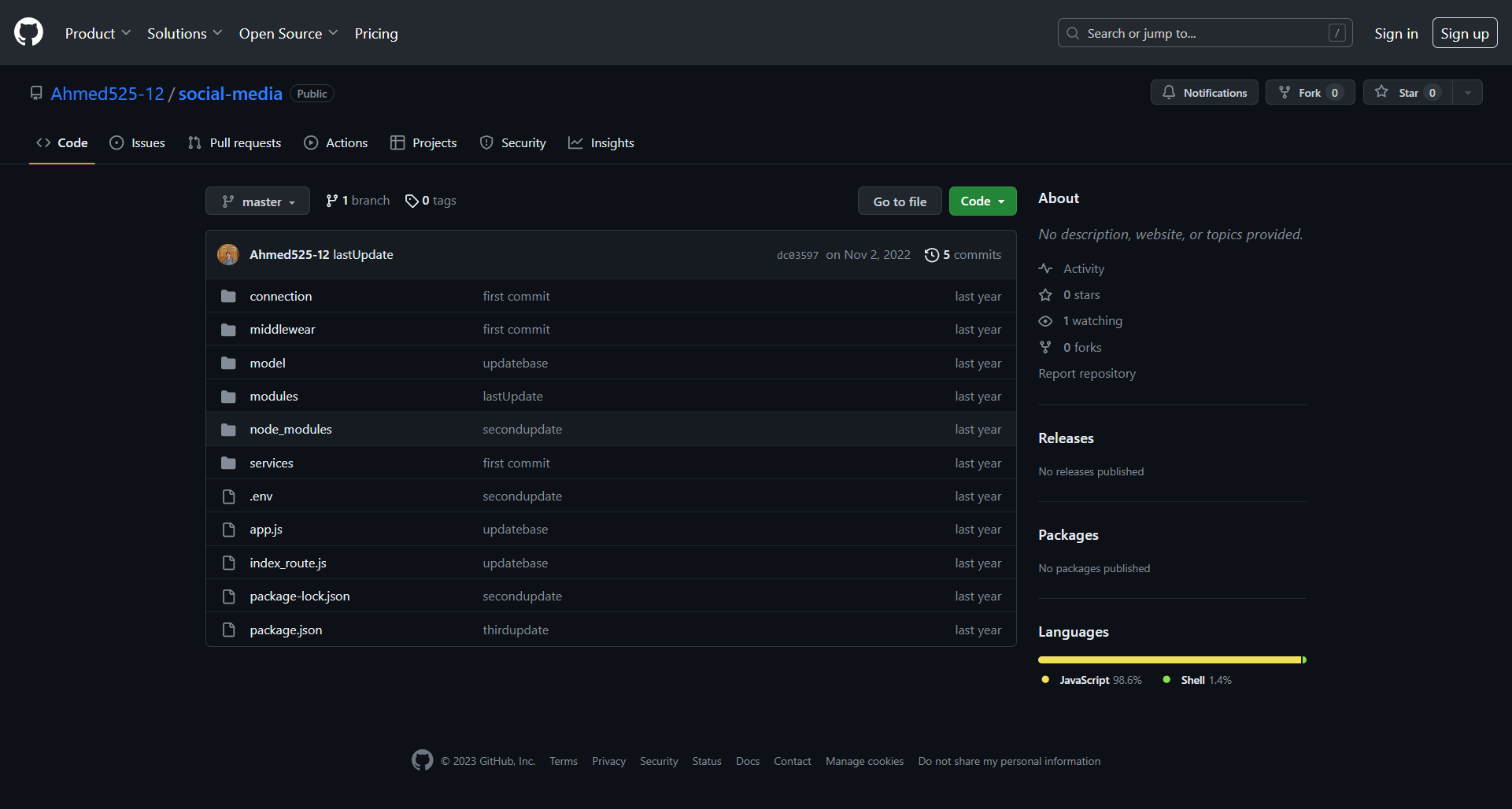Star this repository
1512x809 pixels.
coord(1408,92)
